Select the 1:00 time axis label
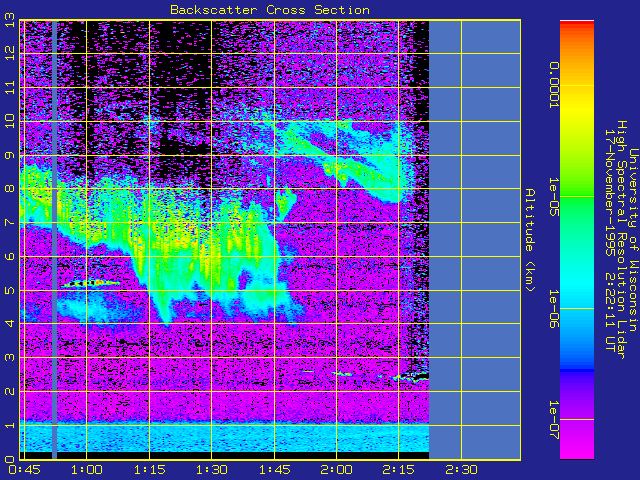Image resolution: width=640 pixels, height=480 pixels. pos(87,470)
